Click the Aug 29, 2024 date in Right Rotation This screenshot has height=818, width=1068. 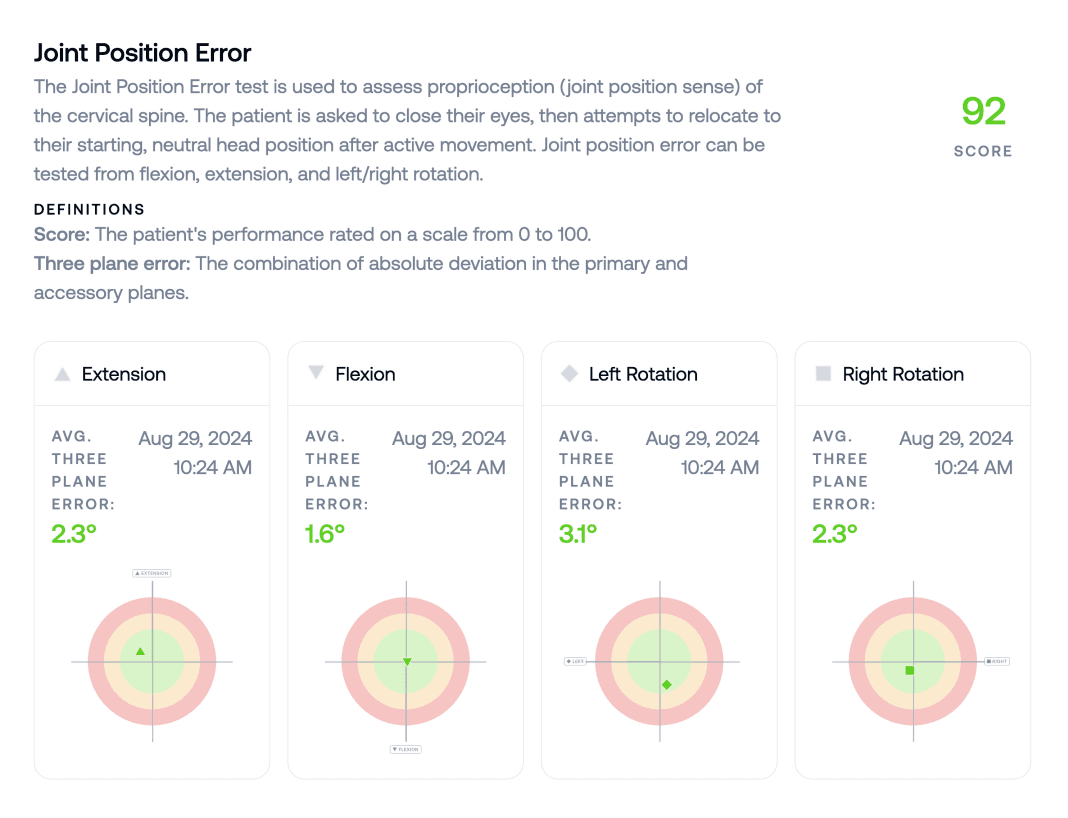coord(955,438)
